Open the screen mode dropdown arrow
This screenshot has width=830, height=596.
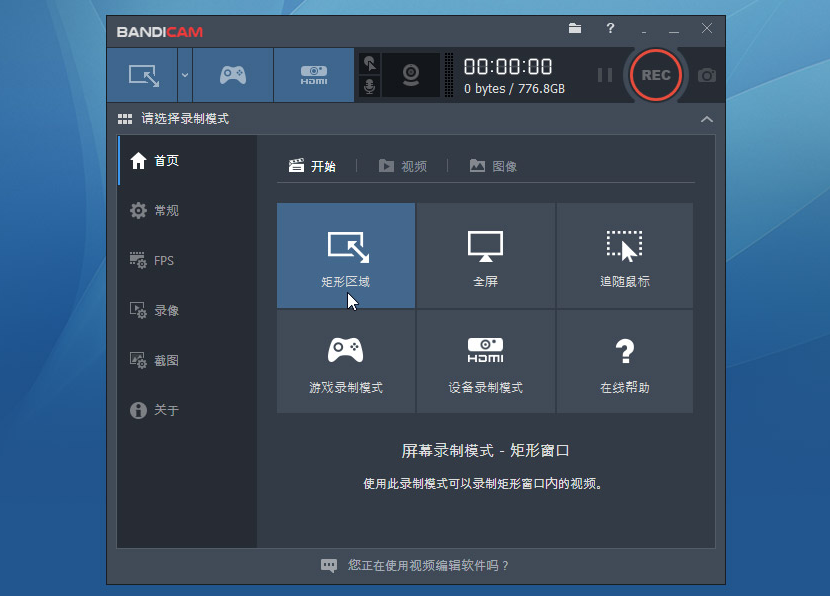click(x=185, y=75)
